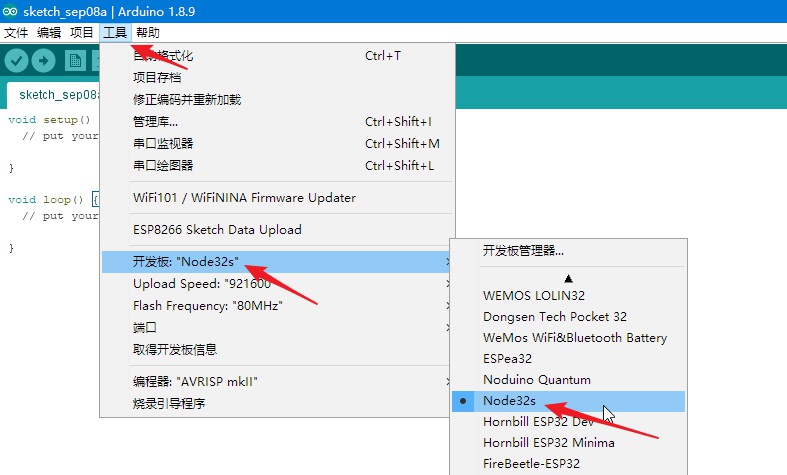
Task: Select Noduino Quantum board
Action: [x=568, y=380]
